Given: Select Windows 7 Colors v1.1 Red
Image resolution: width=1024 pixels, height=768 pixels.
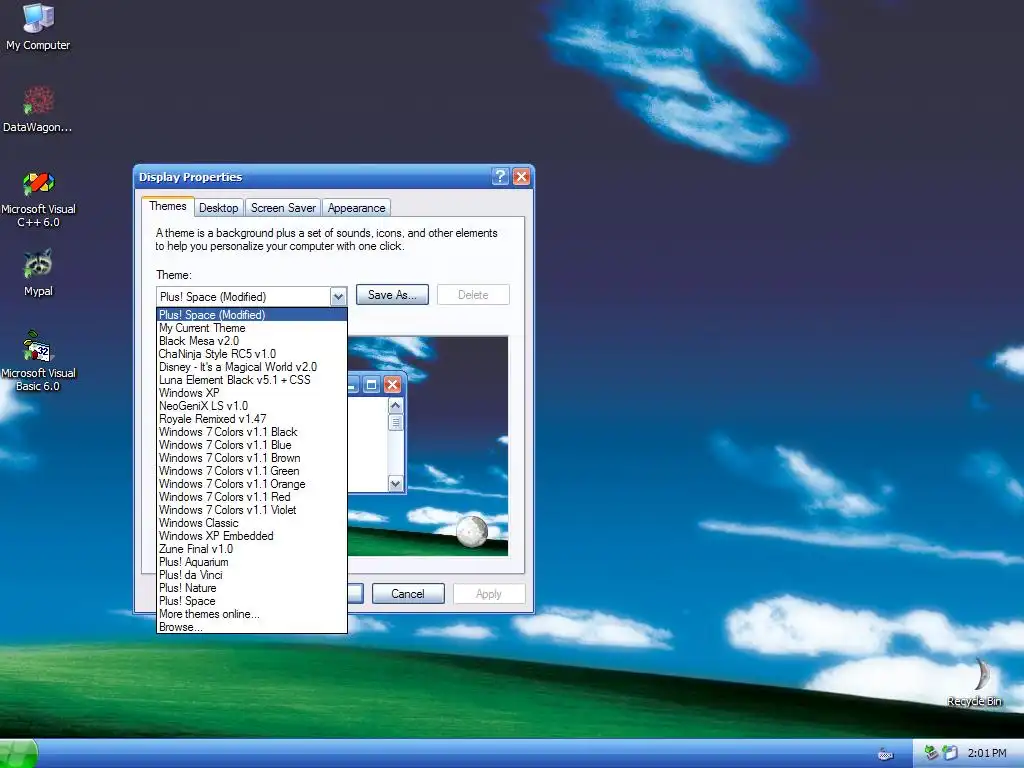Looking at the screenshot, I should click(x=251, y=497).
